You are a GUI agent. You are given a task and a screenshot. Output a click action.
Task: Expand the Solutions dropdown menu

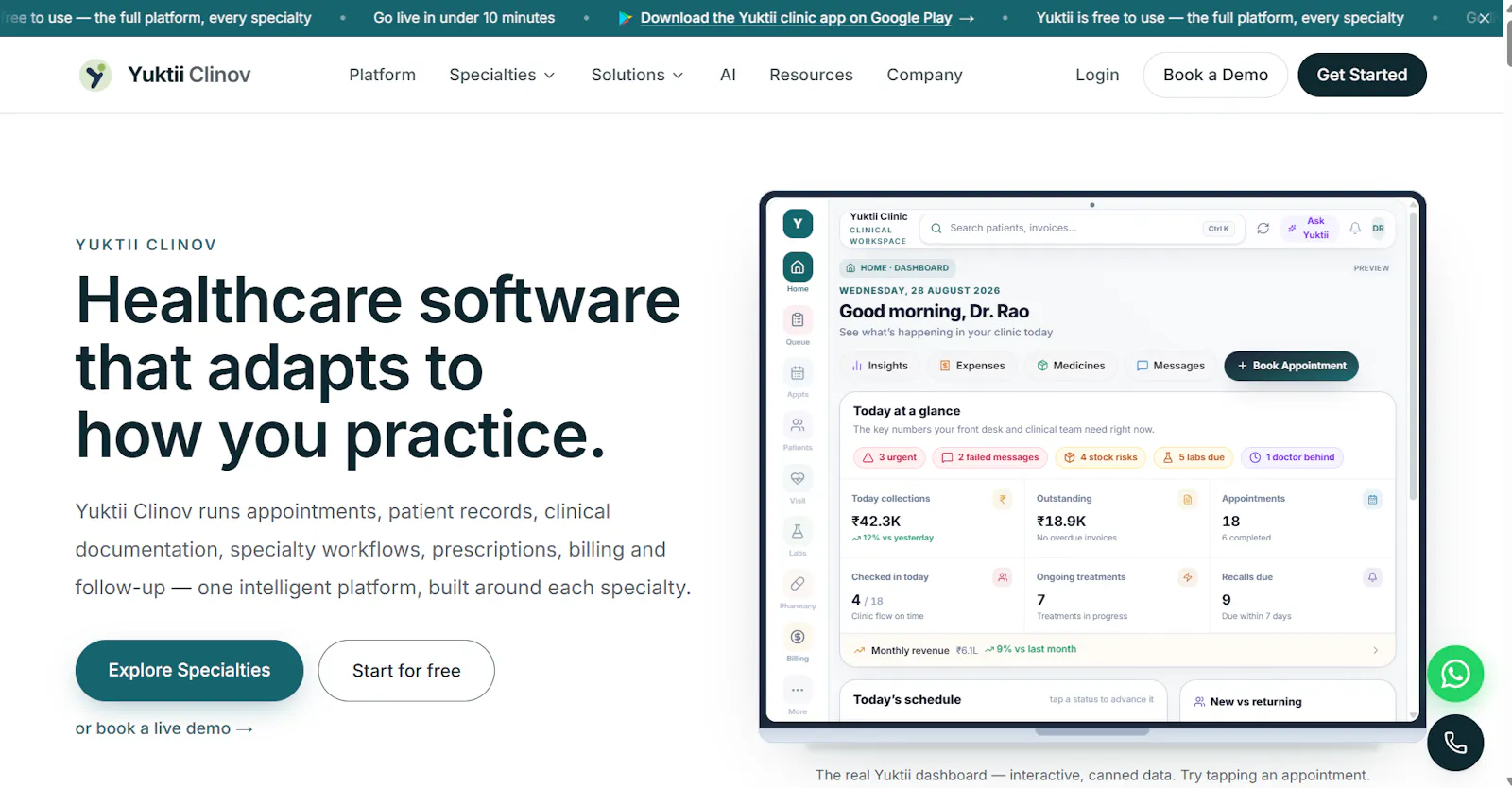pos(637,75)
